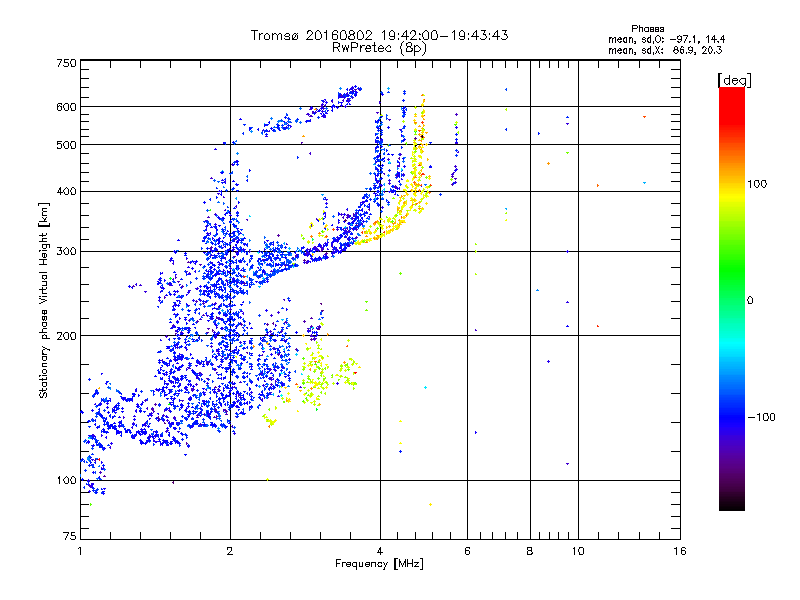
Task: Click the colorbar label '0'
Action: [x=750, y=301]
